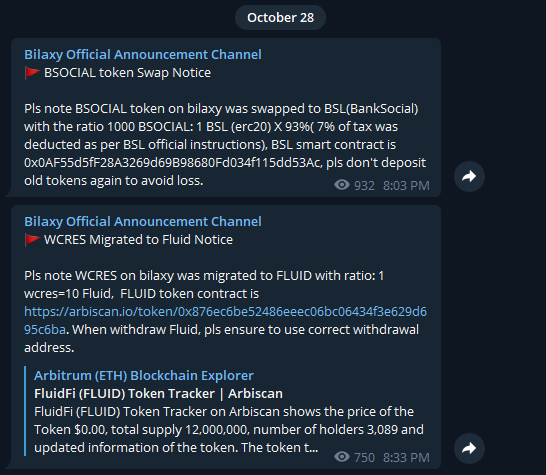This screenshot has height=475, width=546.
Task: Click the Arbiscan link preview description text
Action: pyautogui.click(x=228, y=430)
